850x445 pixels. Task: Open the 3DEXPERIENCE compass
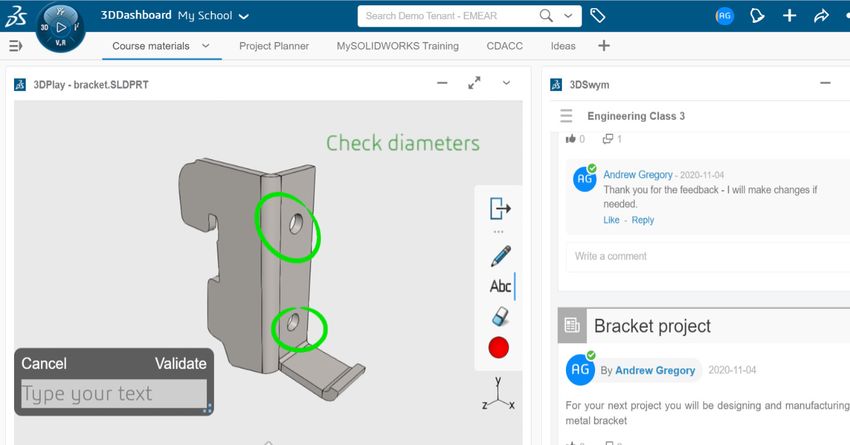tap(61, 27)
